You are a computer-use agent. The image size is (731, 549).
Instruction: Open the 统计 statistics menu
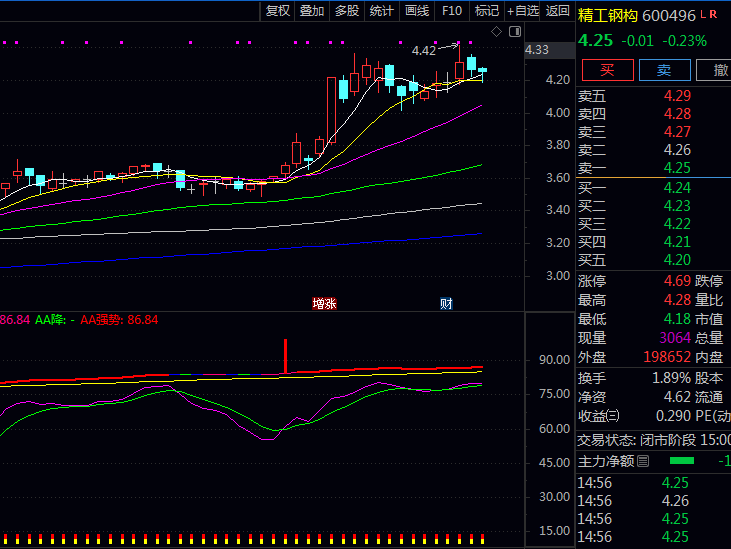pyautogui.click(x=382, y=11)
